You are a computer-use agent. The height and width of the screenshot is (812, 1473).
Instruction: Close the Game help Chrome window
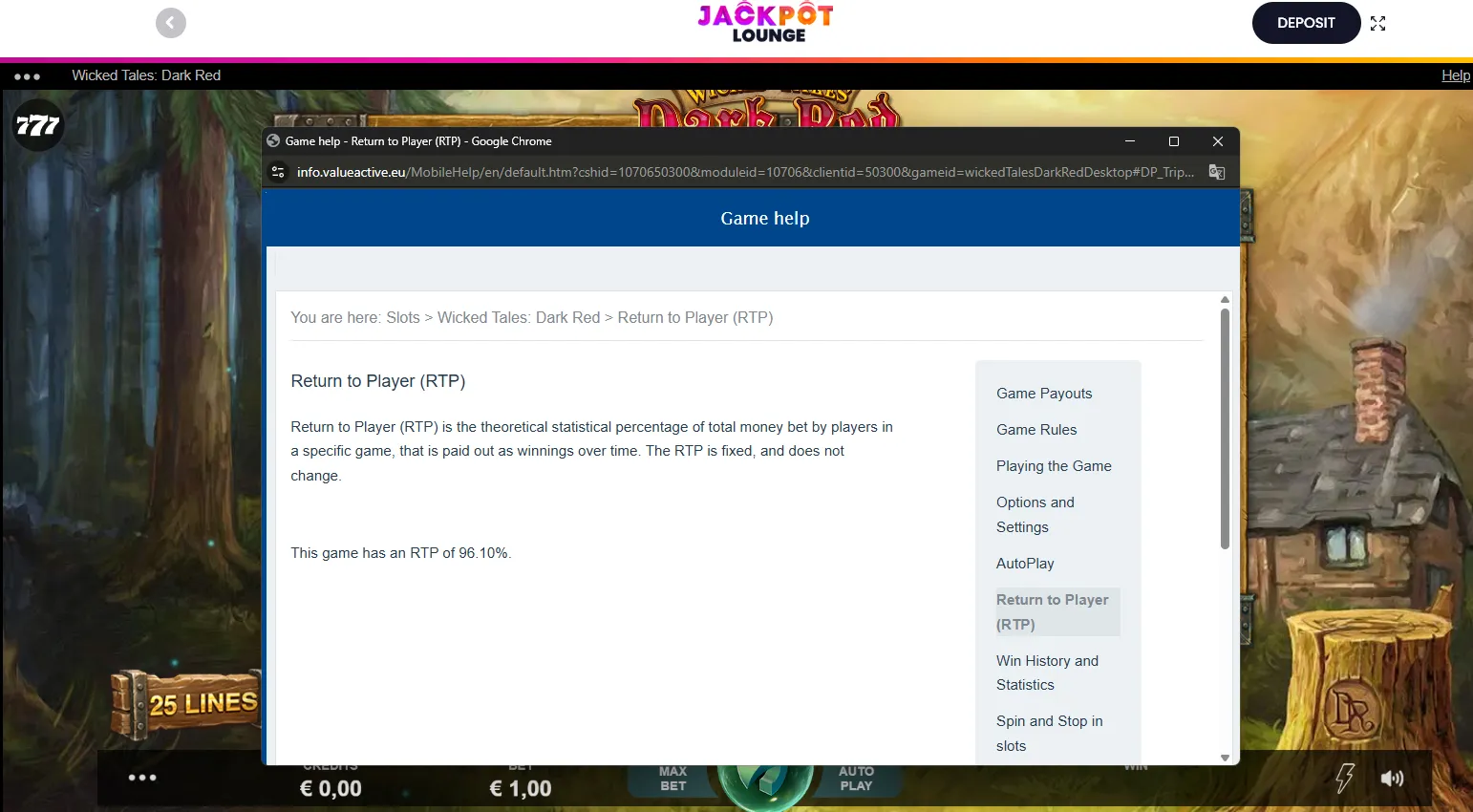click(x=1218, y=141)
